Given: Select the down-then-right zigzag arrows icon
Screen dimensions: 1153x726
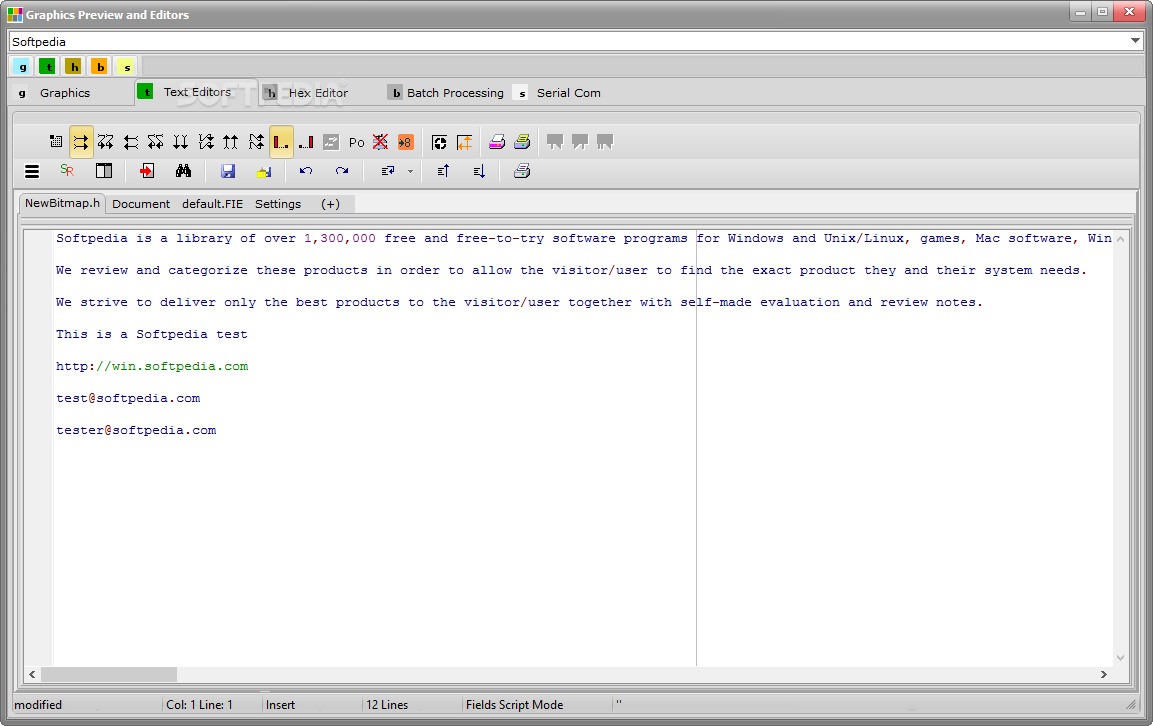Looking at the screenshot, I should click(206, 142).
